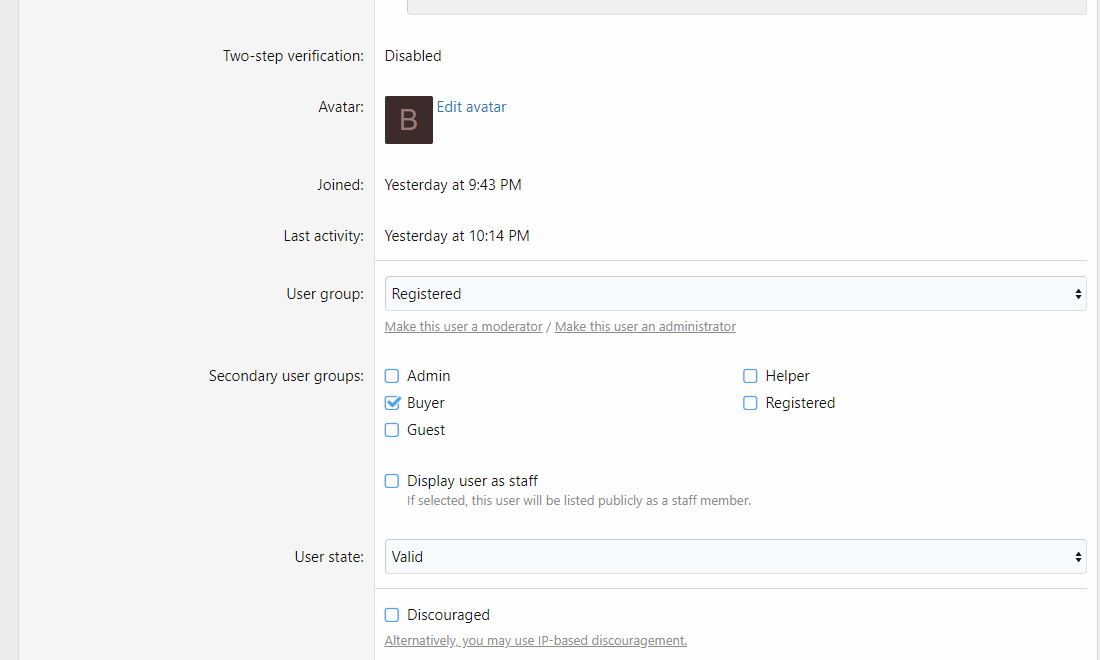The height and width of the screenshot is (660, 1100).
Task: Check the Helper secondary group
Action: tap(750, 376)
